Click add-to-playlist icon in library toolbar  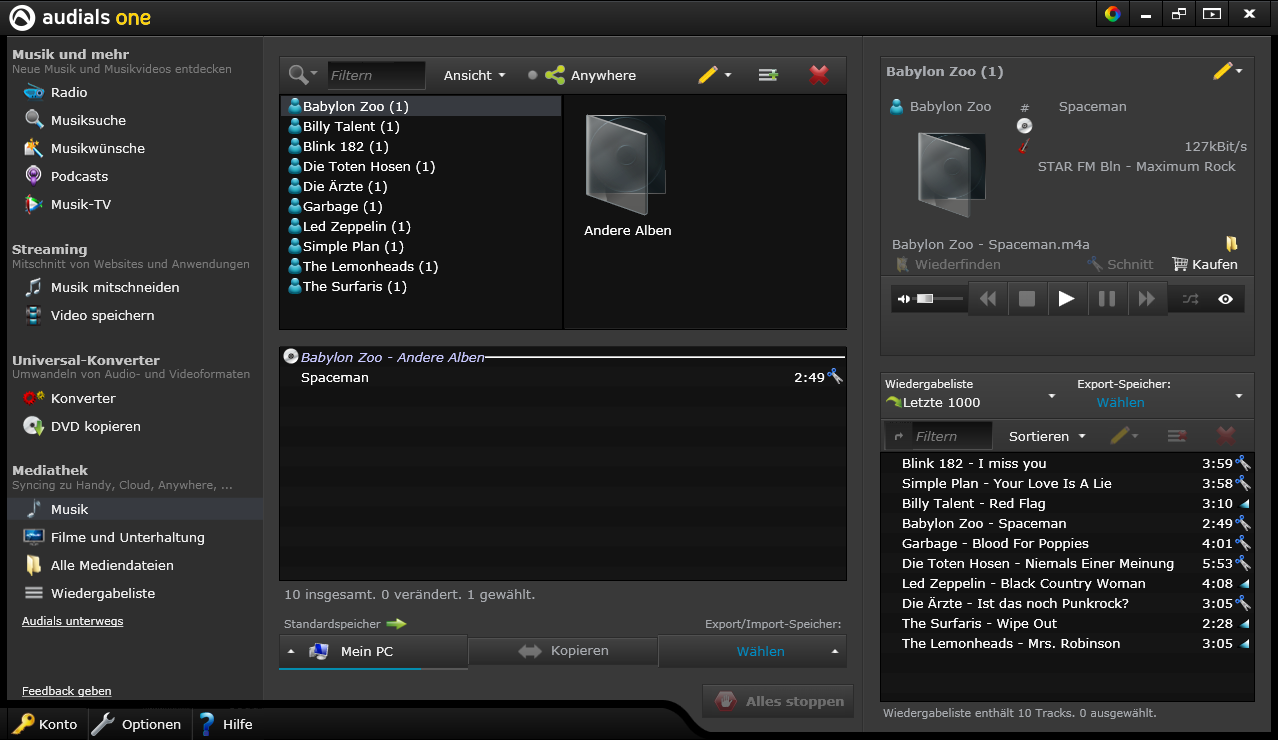click(x=768, y=75)
